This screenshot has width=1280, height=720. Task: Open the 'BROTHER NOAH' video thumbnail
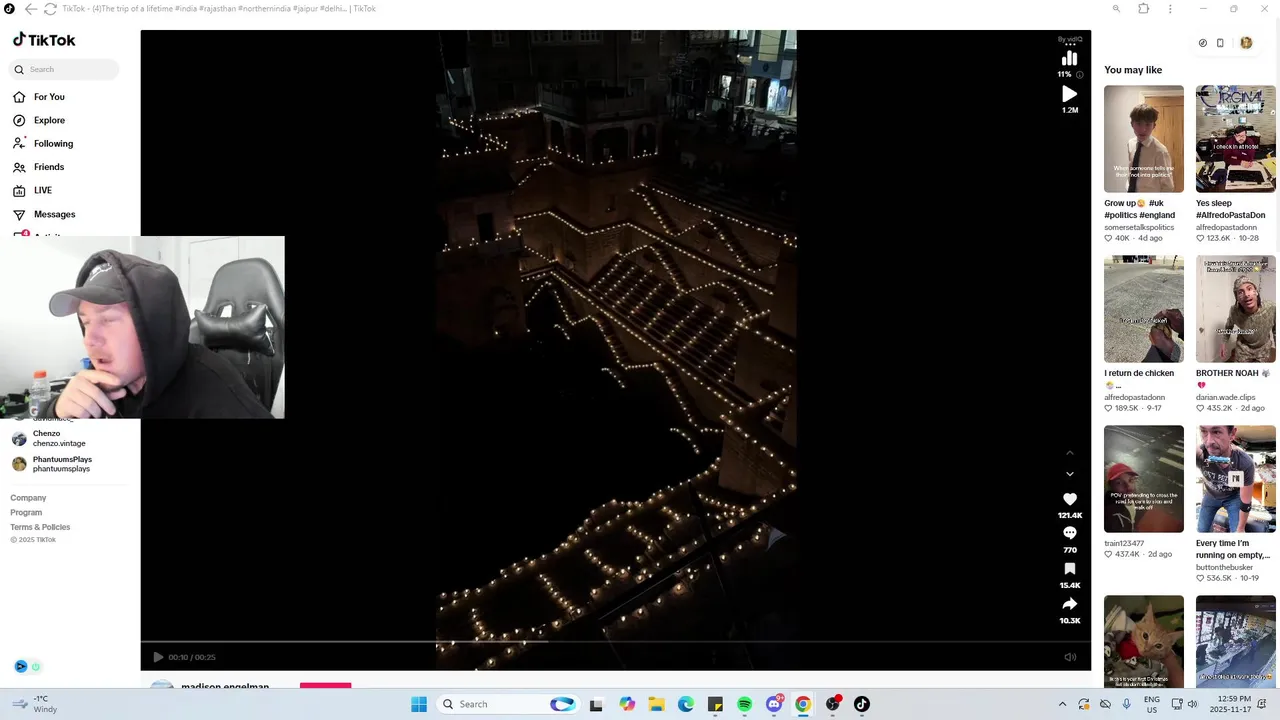1236,309
